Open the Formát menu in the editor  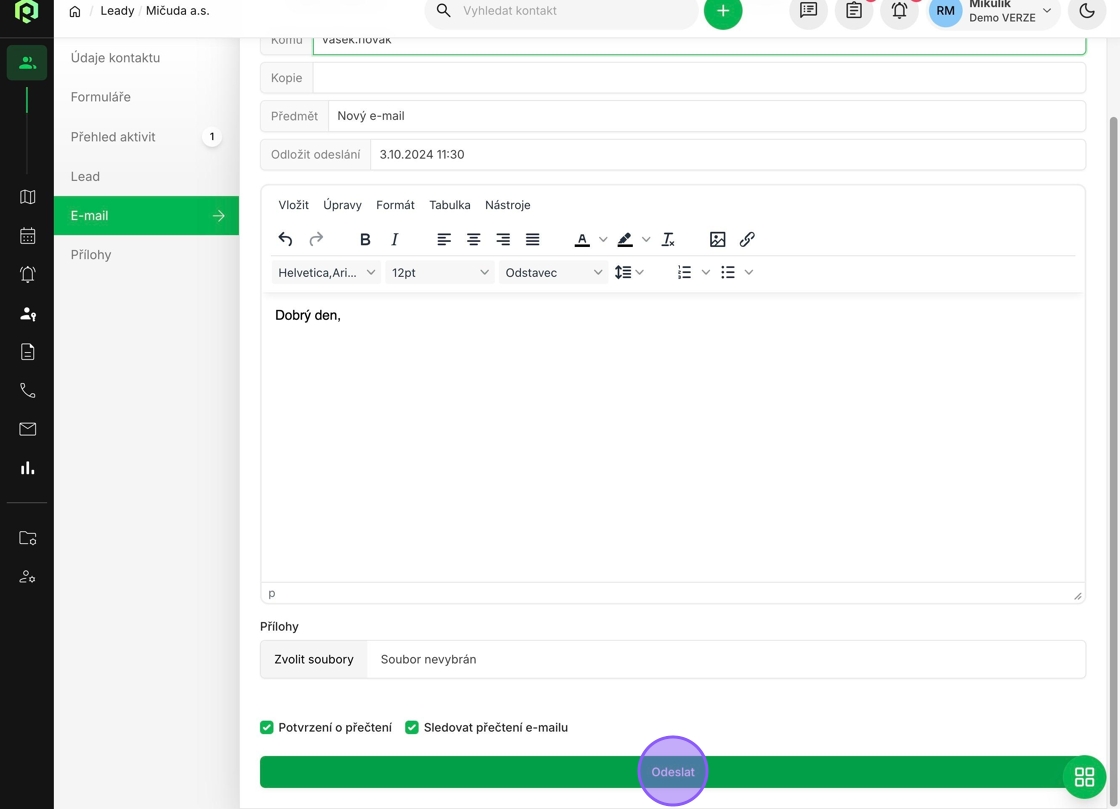coord(395,205)
